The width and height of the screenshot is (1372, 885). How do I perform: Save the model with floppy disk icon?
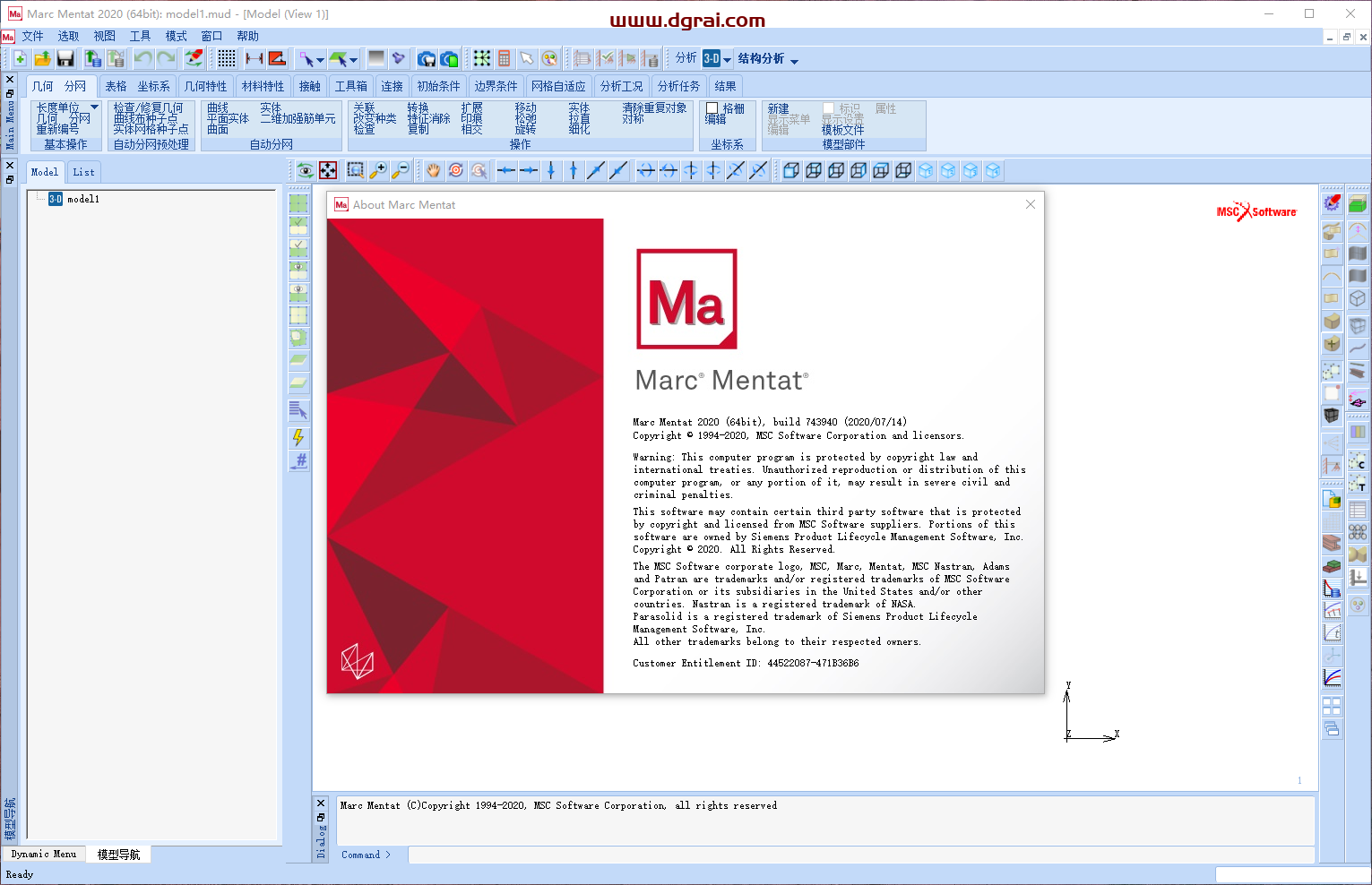(x=65, y=58)
